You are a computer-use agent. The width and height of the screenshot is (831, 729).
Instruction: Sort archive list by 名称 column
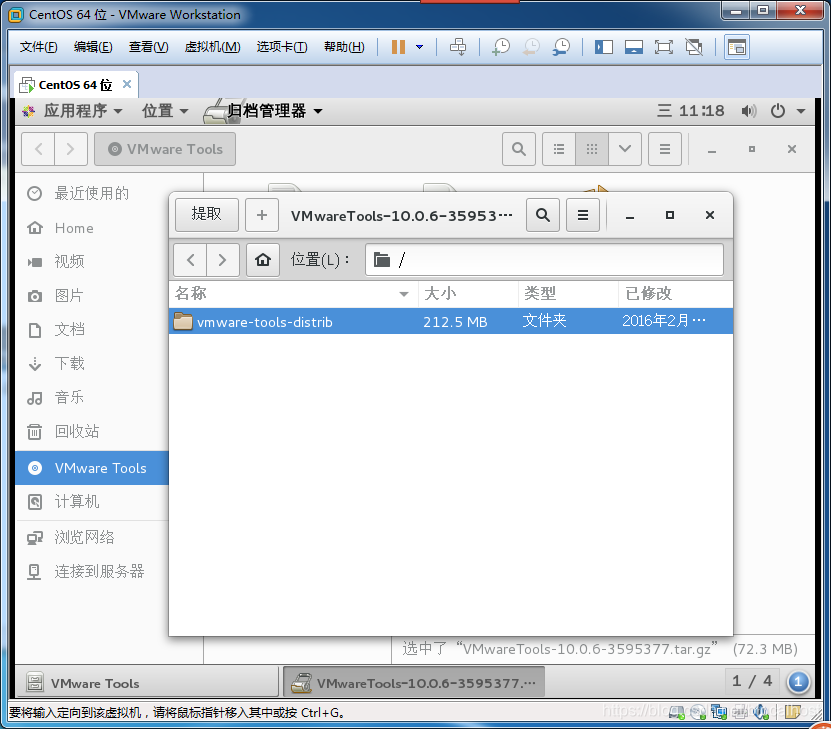[294, 293]
